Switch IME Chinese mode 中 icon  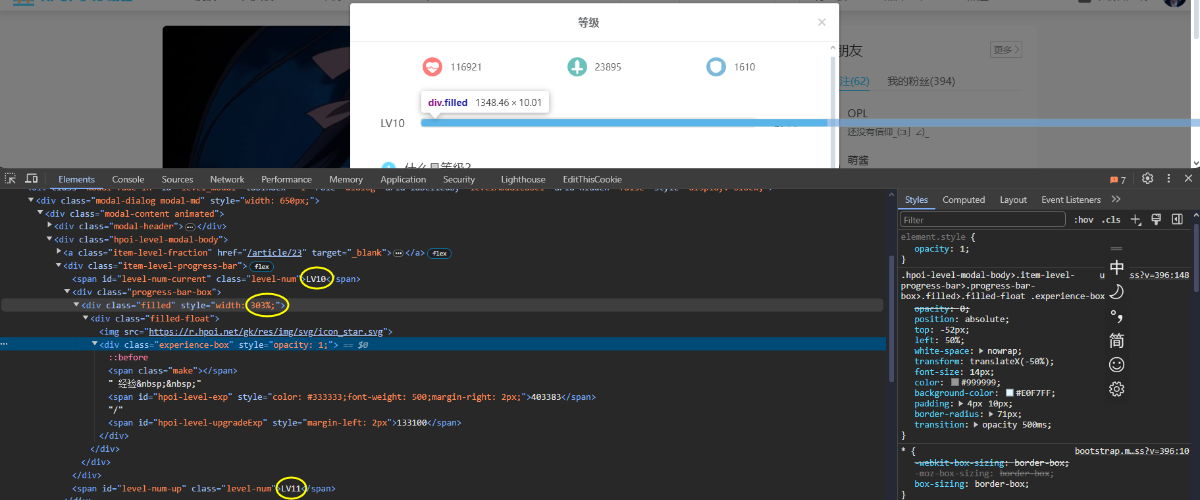(x=1117, y=269)
